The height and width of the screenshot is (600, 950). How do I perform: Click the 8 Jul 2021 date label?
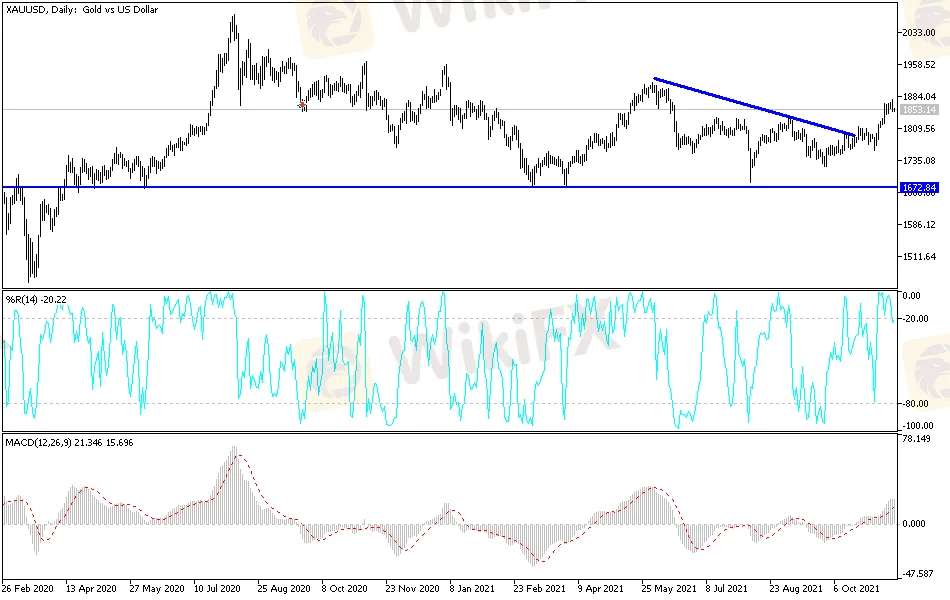726,588
